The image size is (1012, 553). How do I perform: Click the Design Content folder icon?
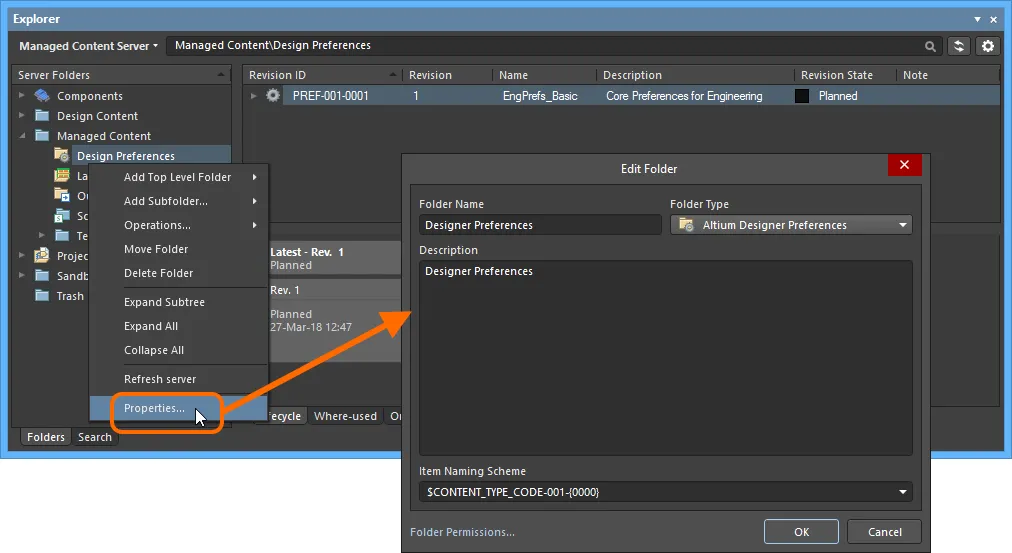click(42, 116)
